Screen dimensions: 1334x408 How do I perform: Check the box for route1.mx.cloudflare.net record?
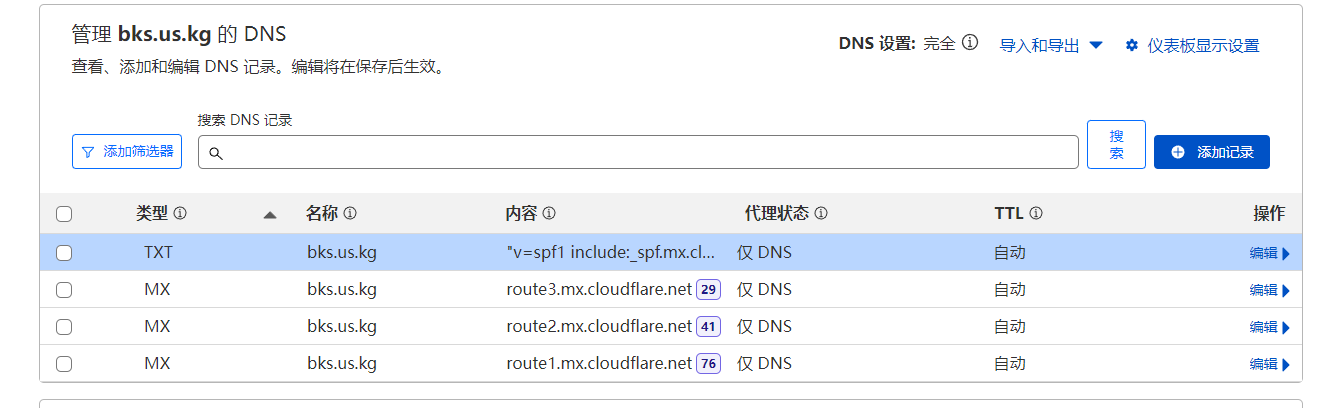pyautogui.click(x=64, y=364)
